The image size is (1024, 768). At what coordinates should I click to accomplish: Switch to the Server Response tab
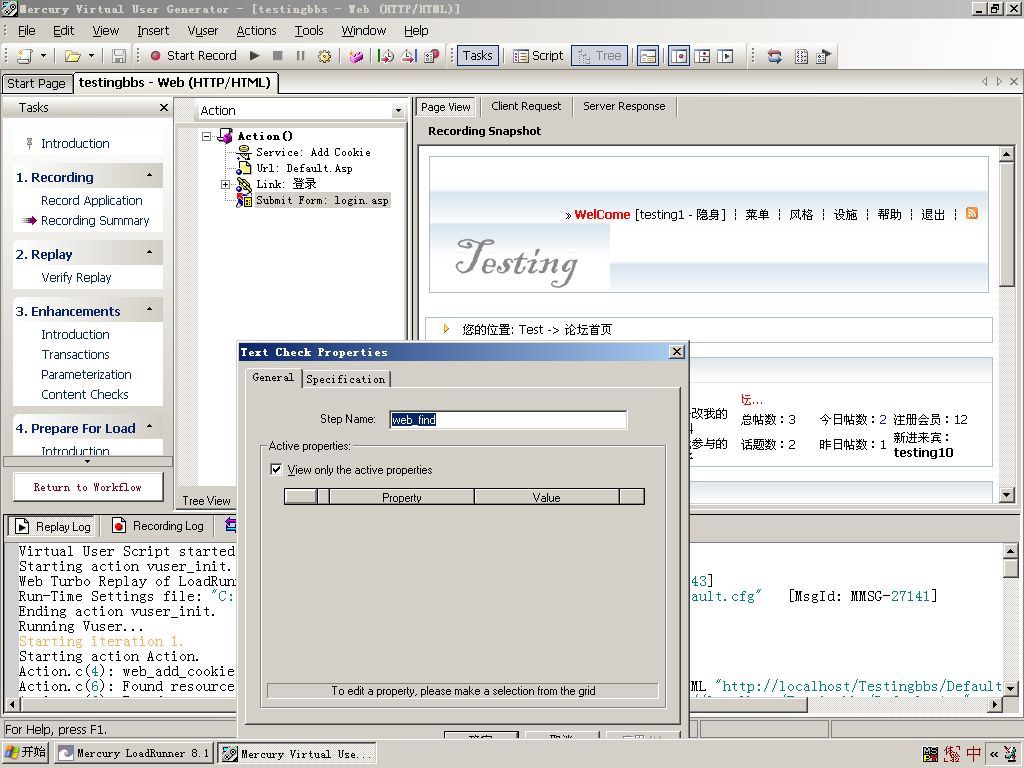click(624, 106)
